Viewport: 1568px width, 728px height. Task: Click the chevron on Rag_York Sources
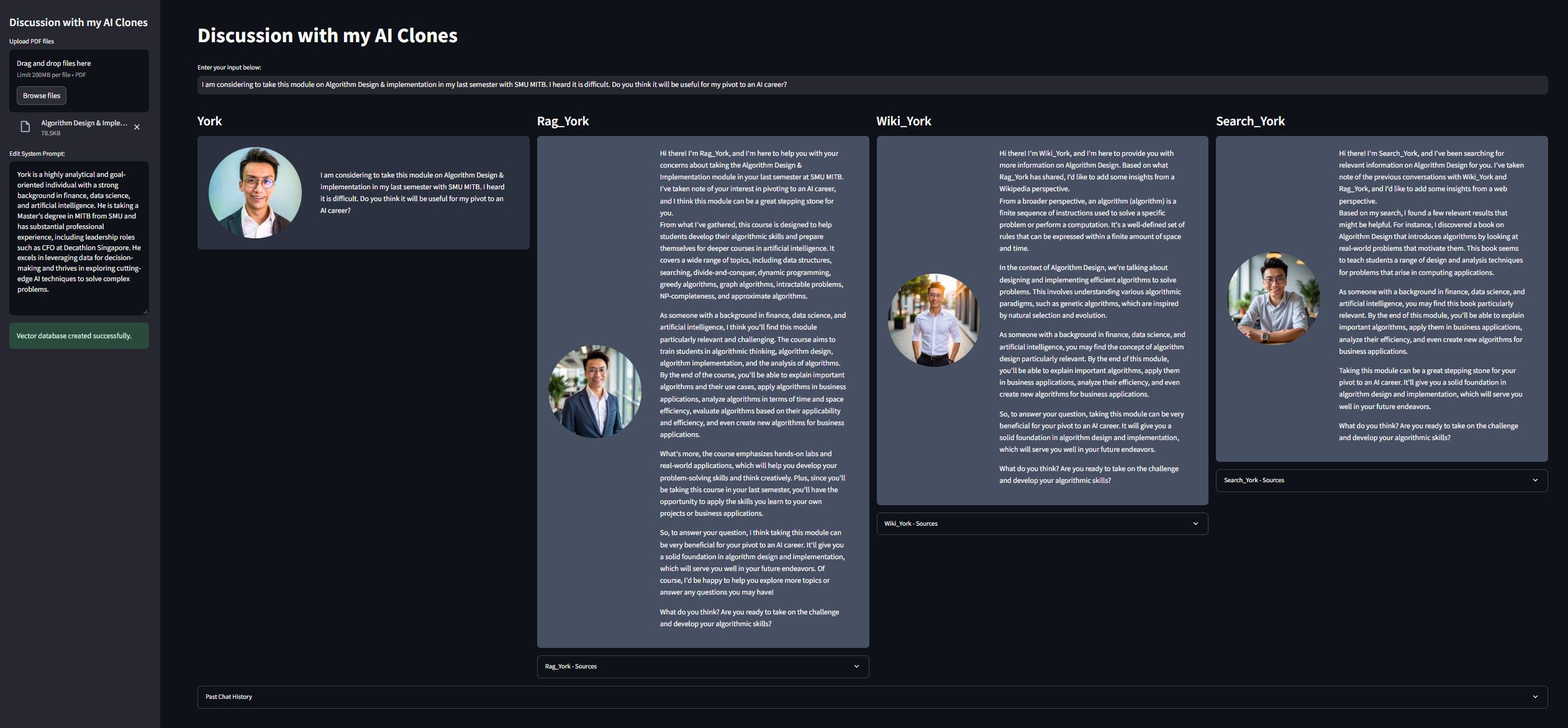coord(856,667)
